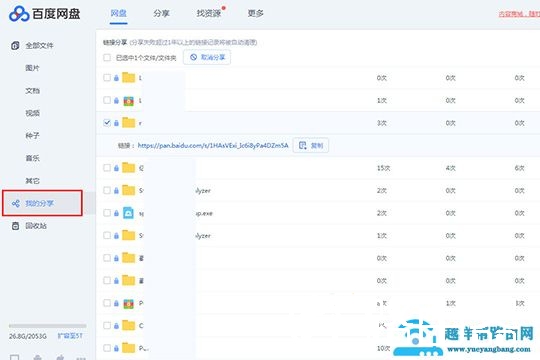
Task: Tick the checkbox of the C folder row
Action: pos(107,326)
